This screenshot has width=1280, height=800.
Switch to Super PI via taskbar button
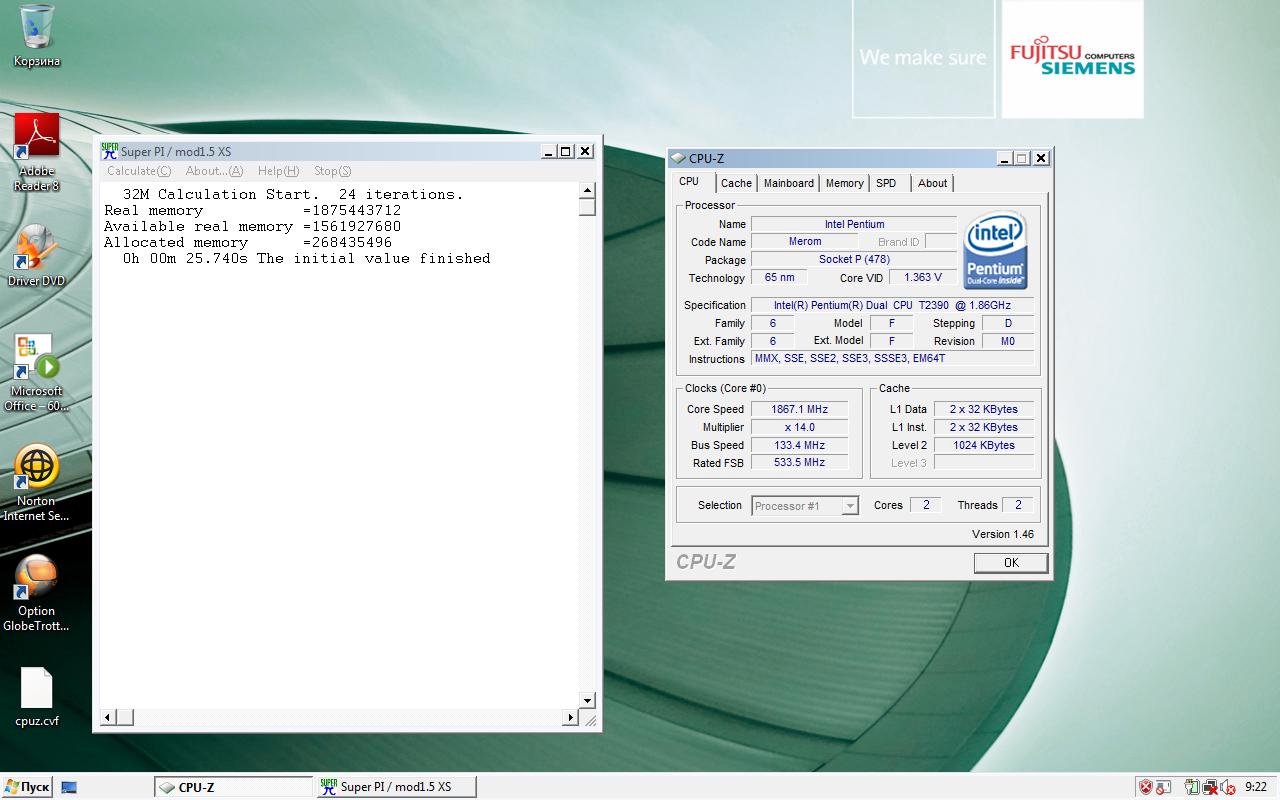pos(396,787)
